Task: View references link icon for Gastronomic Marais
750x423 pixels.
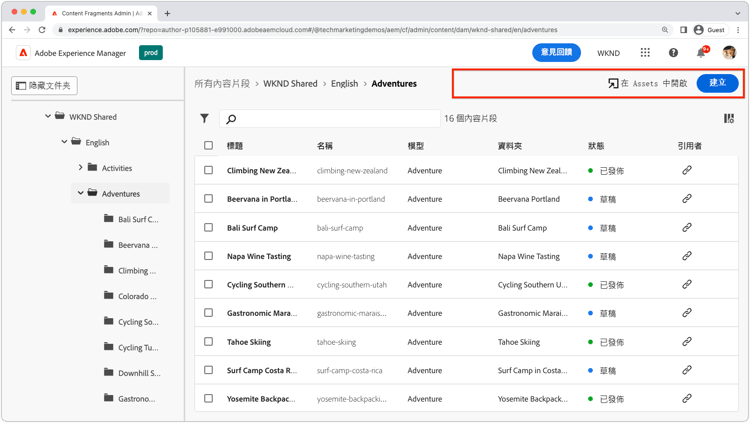Action: pyautogui.click(x=687, y=313)
